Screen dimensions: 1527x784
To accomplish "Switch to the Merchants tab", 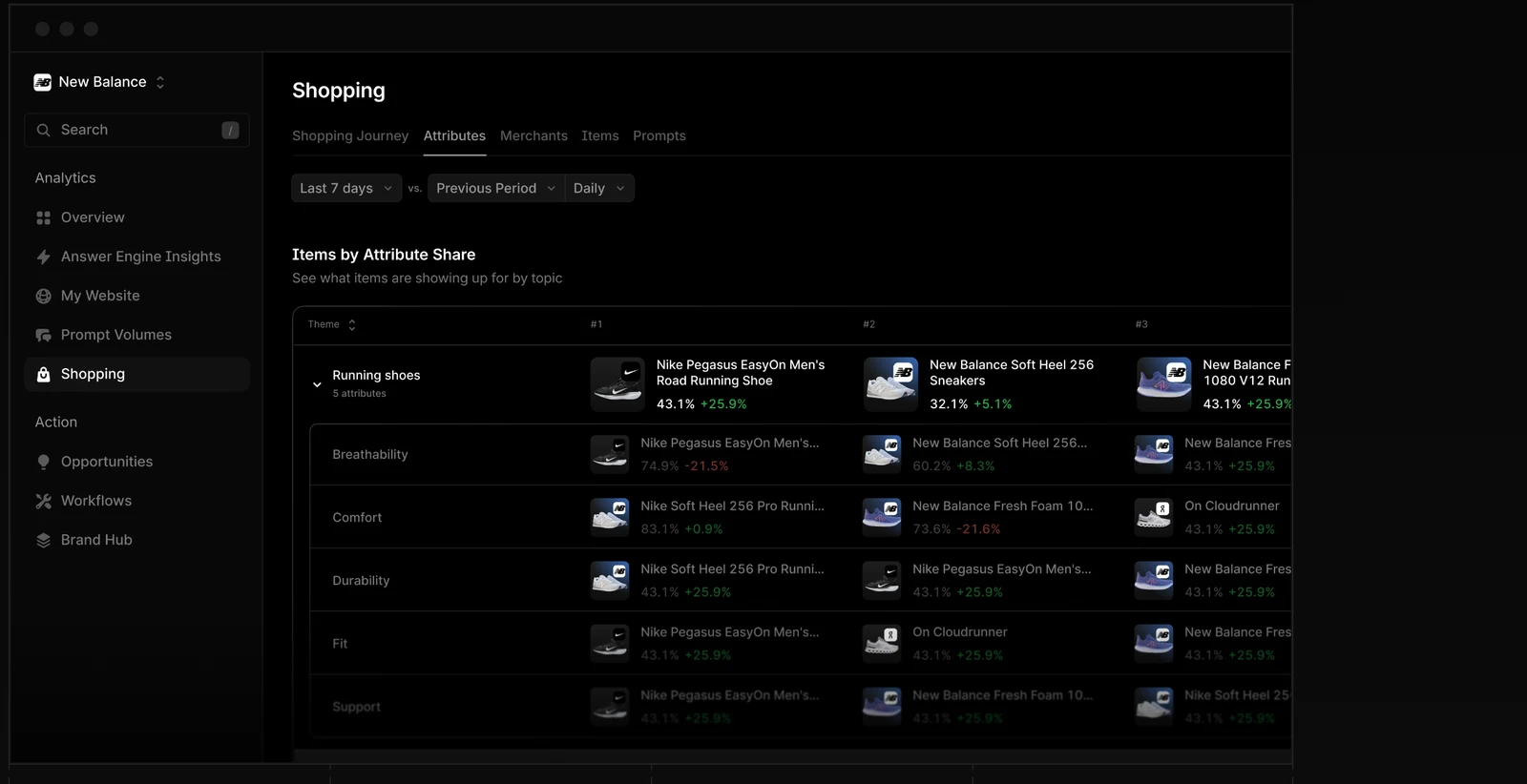I will click(x=533, y=135).
